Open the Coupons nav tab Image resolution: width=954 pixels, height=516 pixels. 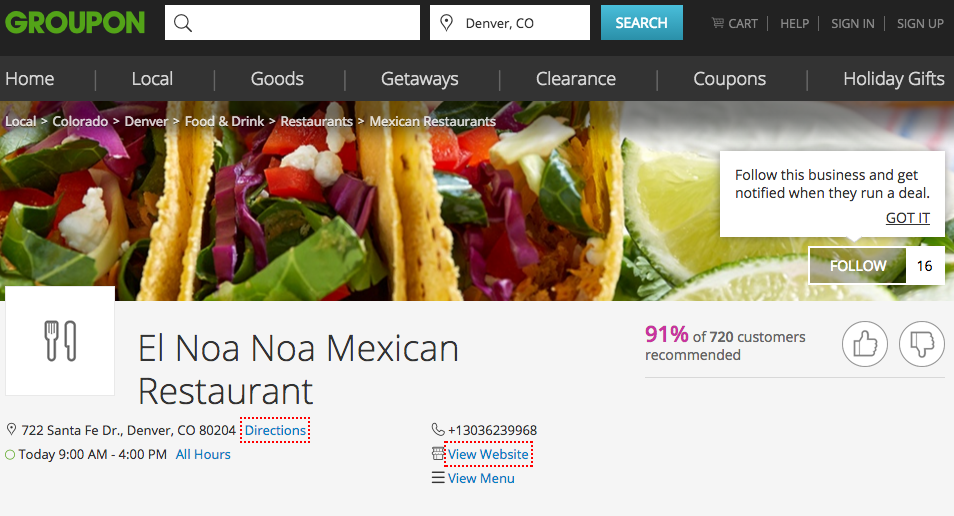tap(729, 79)
